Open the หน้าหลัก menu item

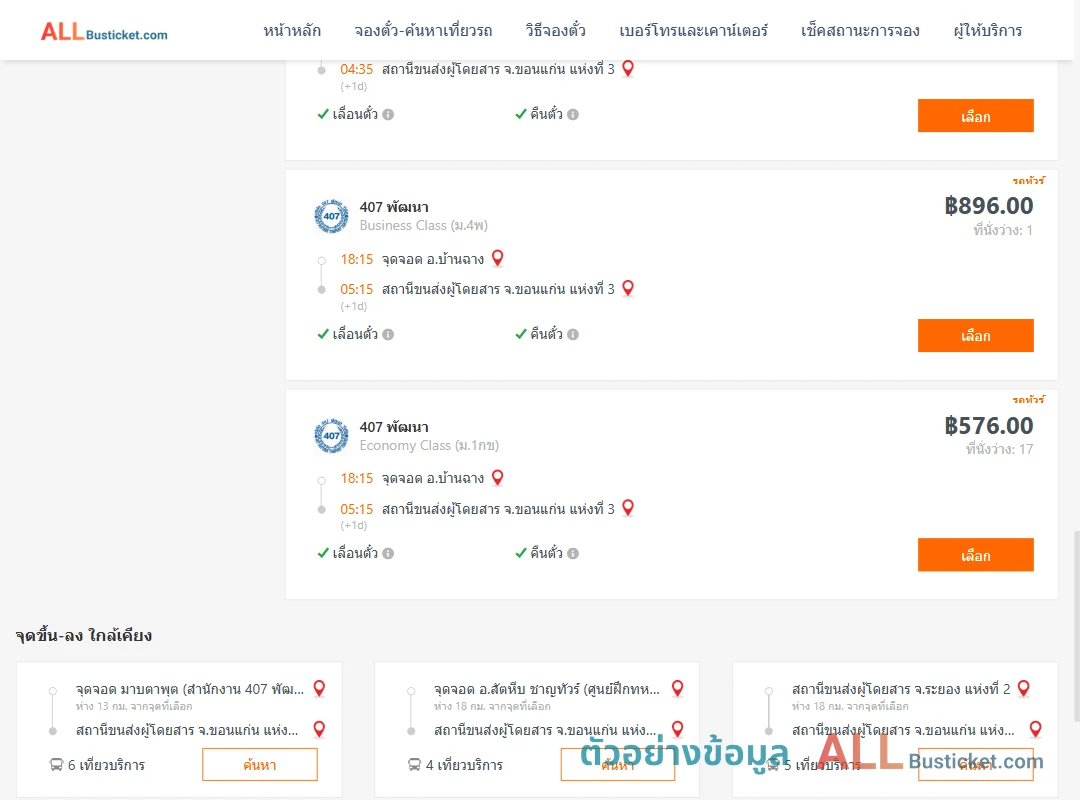click(292, 31)
